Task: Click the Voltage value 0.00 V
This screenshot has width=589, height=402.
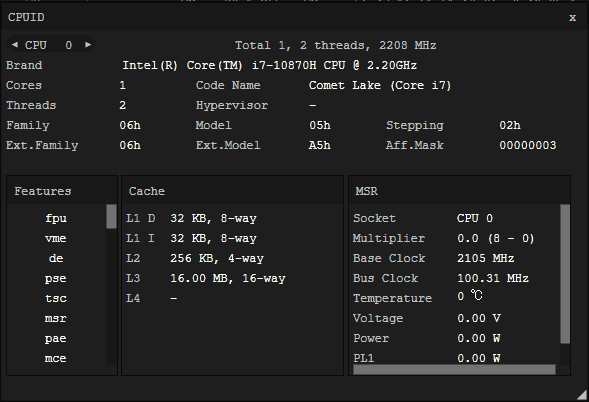Action: point(479,319)
